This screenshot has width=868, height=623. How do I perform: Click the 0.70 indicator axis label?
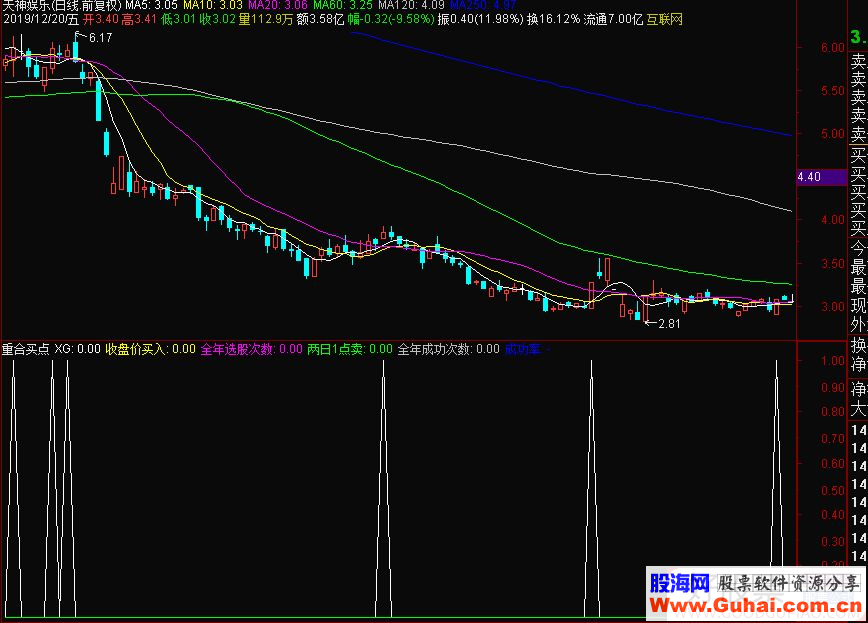(833, 439)
